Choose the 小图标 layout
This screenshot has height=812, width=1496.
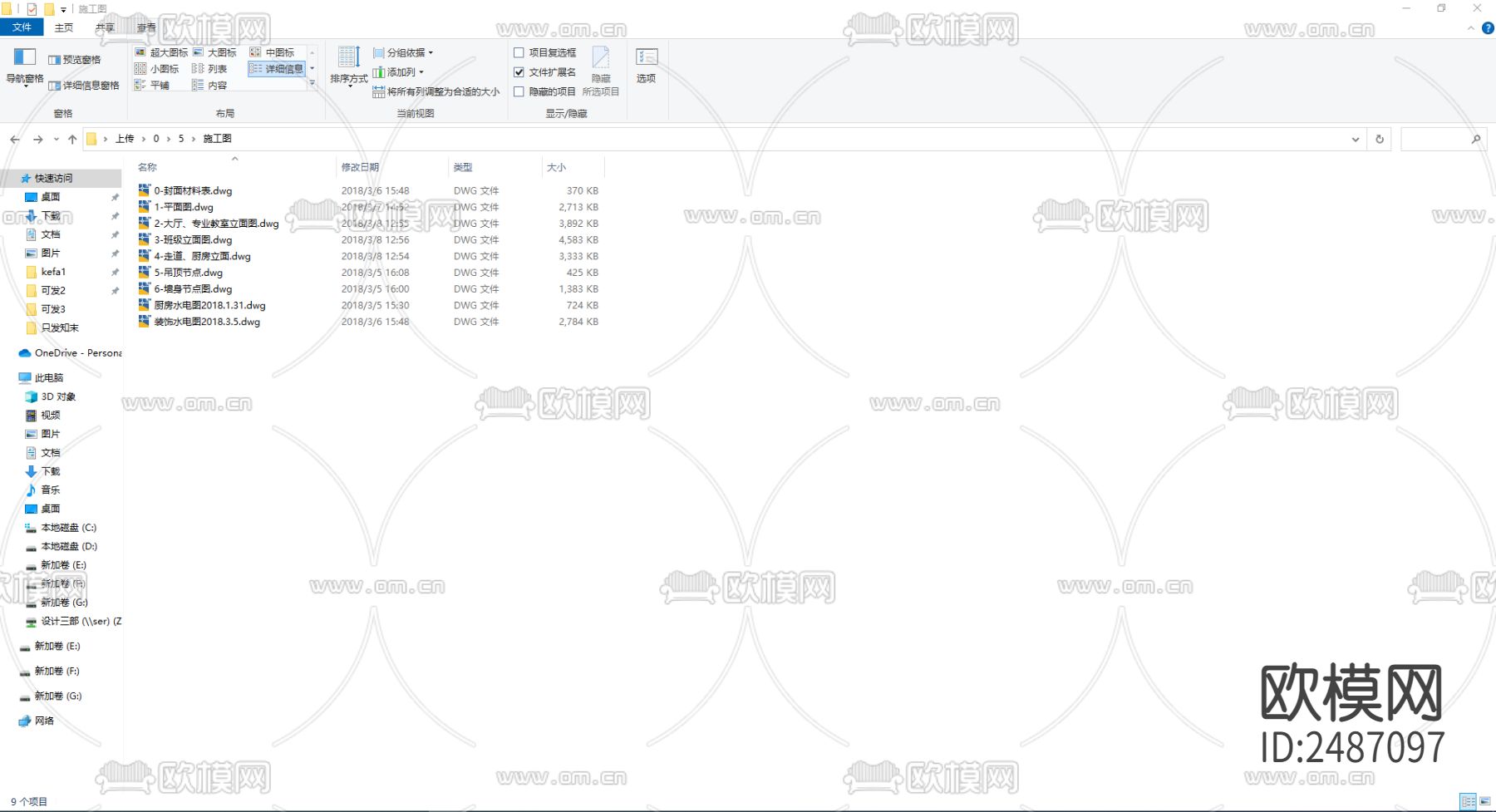tap(157, 69)
